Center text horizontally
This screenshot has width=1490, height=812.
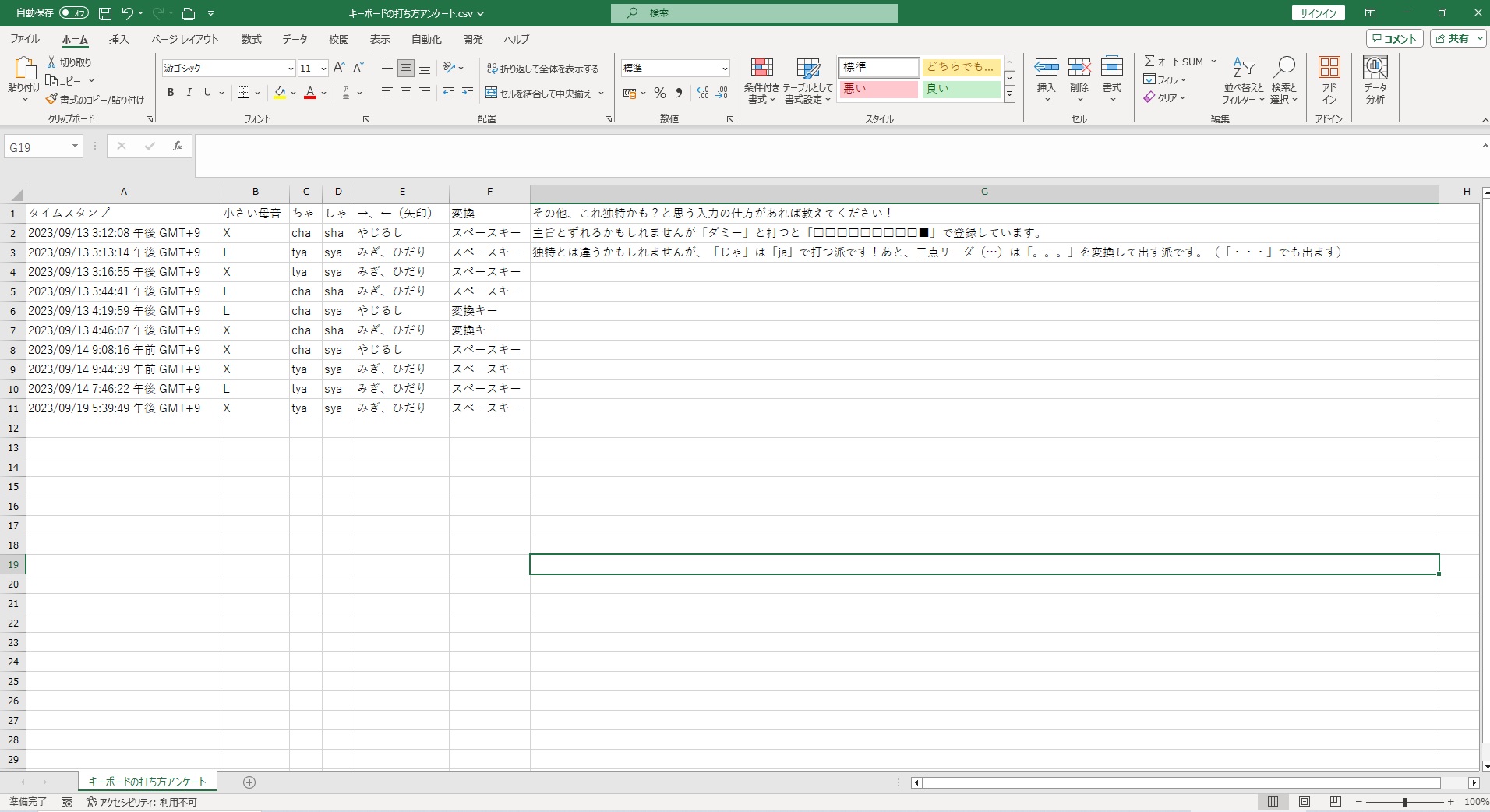(406, 93)
